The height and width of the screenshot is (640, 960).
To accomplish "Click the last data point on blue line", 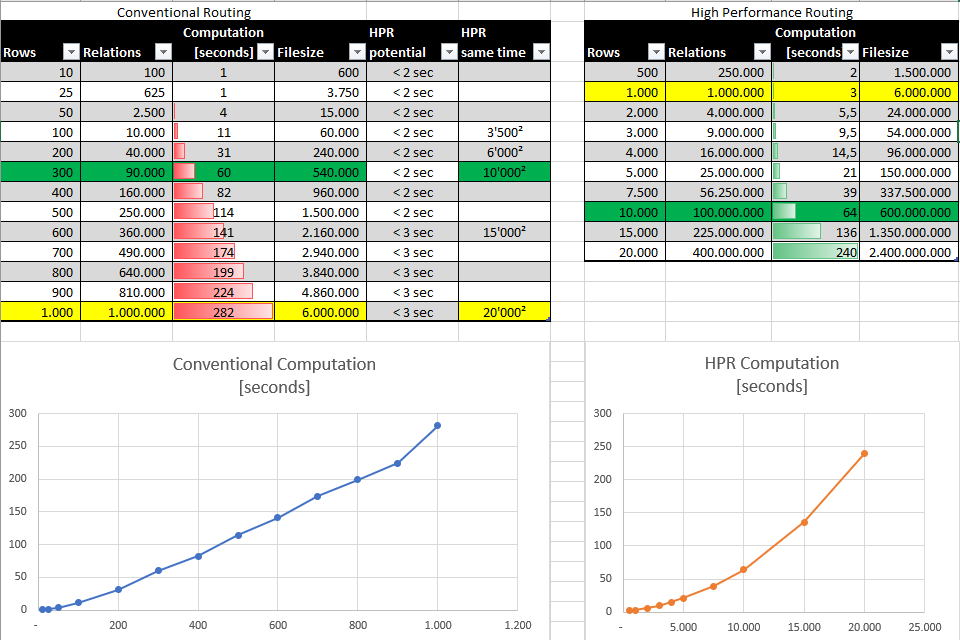I will [437, 426].
